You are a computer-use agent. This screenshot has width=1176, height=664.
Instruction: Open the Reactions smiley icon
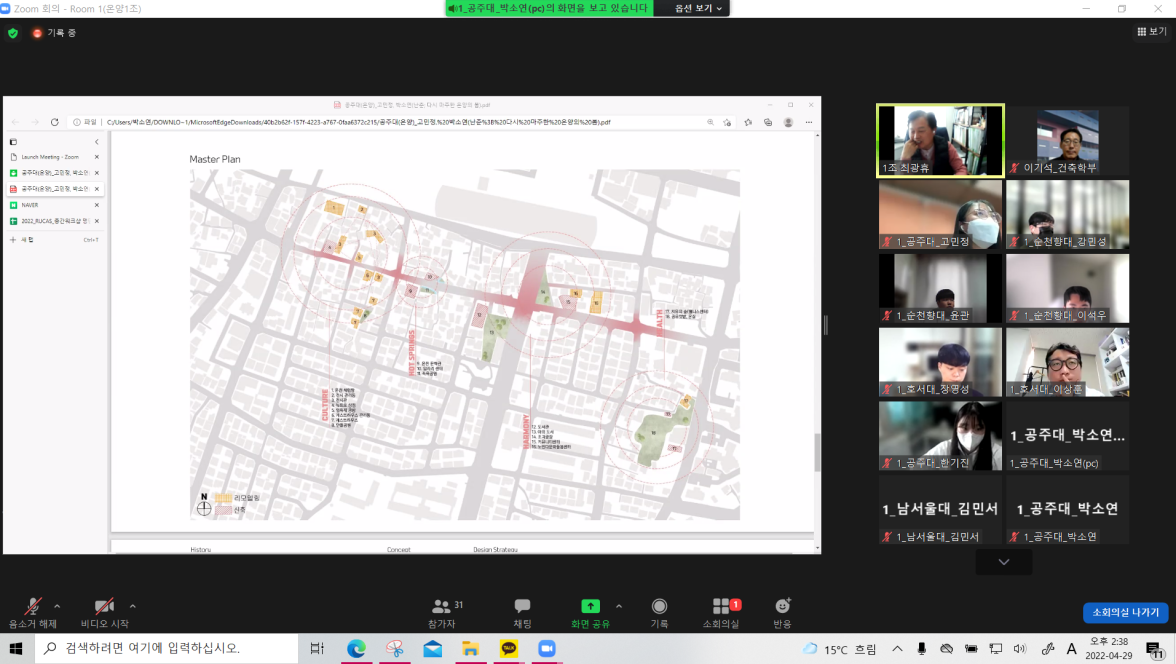782,607
